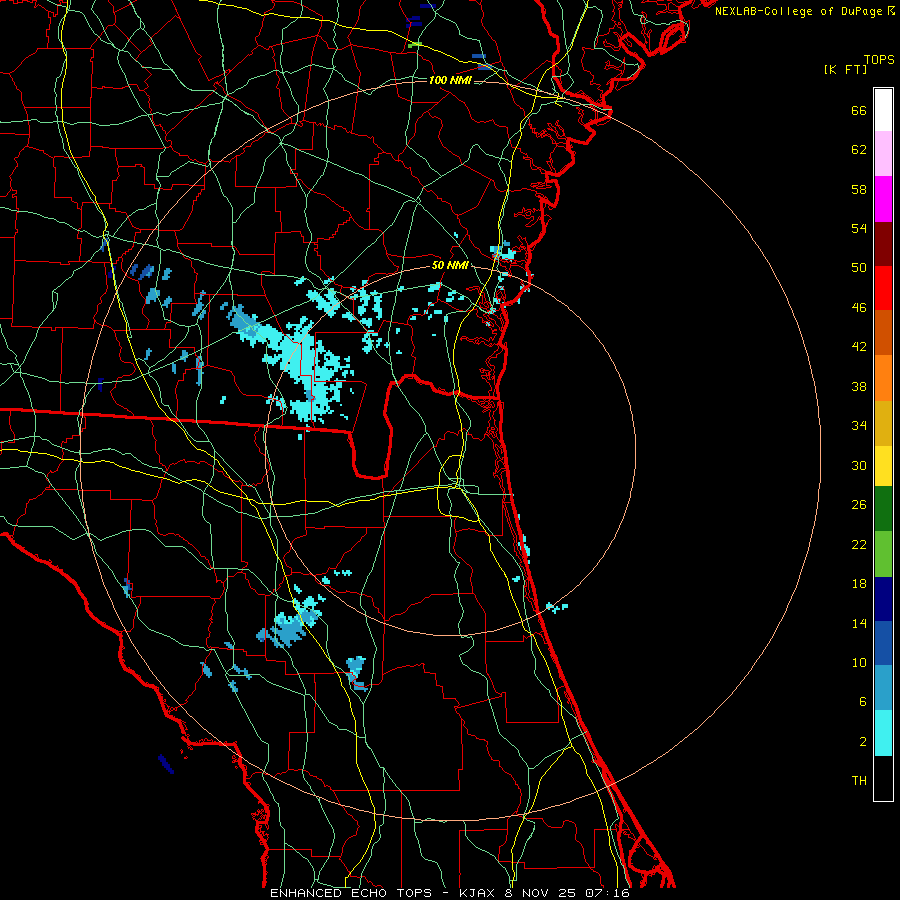This screenshot has height=900, width=900.
Task: Click the black TH legend color band
Action: [x=883, y=778]
